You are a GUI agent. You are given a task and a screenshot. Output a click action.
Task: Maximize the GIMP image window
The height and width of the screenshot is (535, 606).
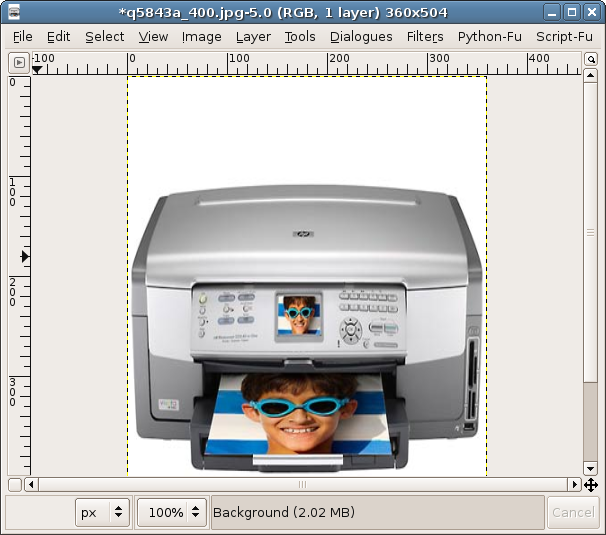click(570, 13)
